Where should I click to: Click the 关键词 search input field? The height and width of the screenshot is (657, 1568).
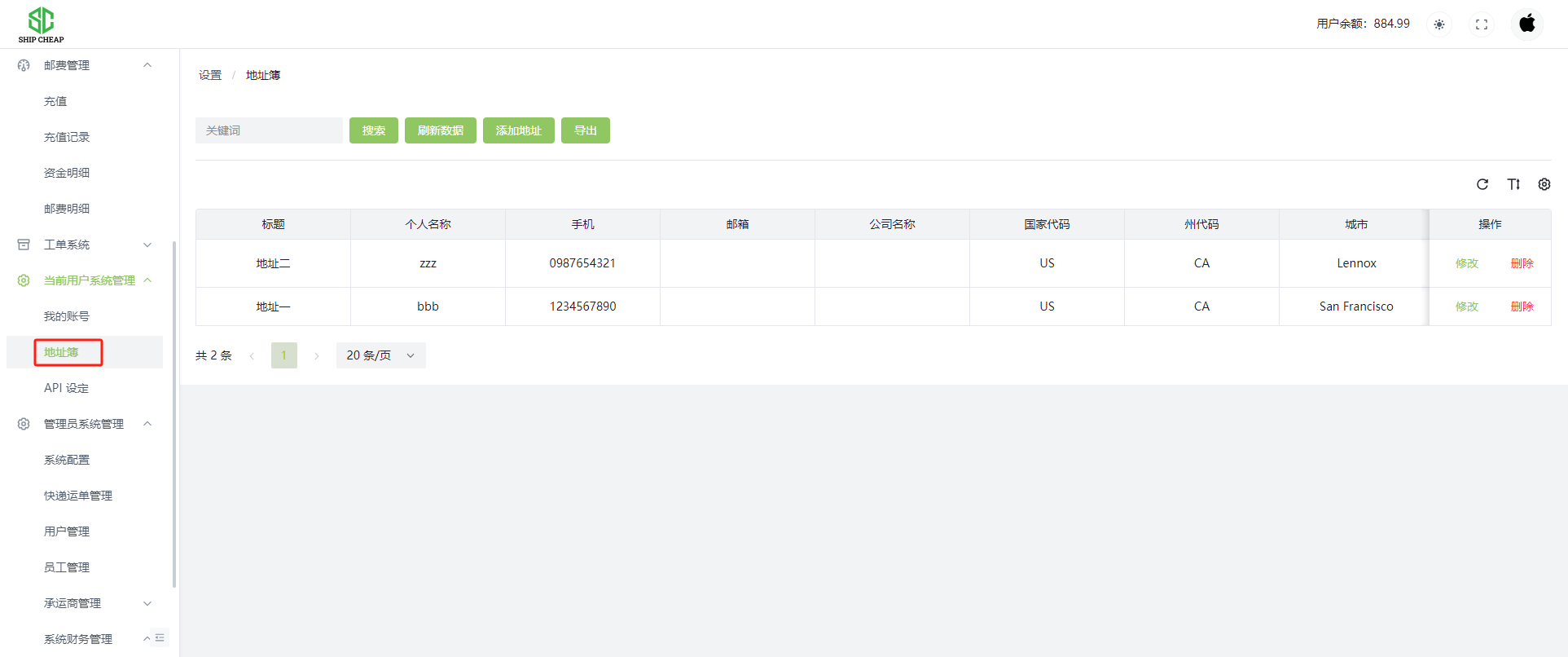pos(269,130)
